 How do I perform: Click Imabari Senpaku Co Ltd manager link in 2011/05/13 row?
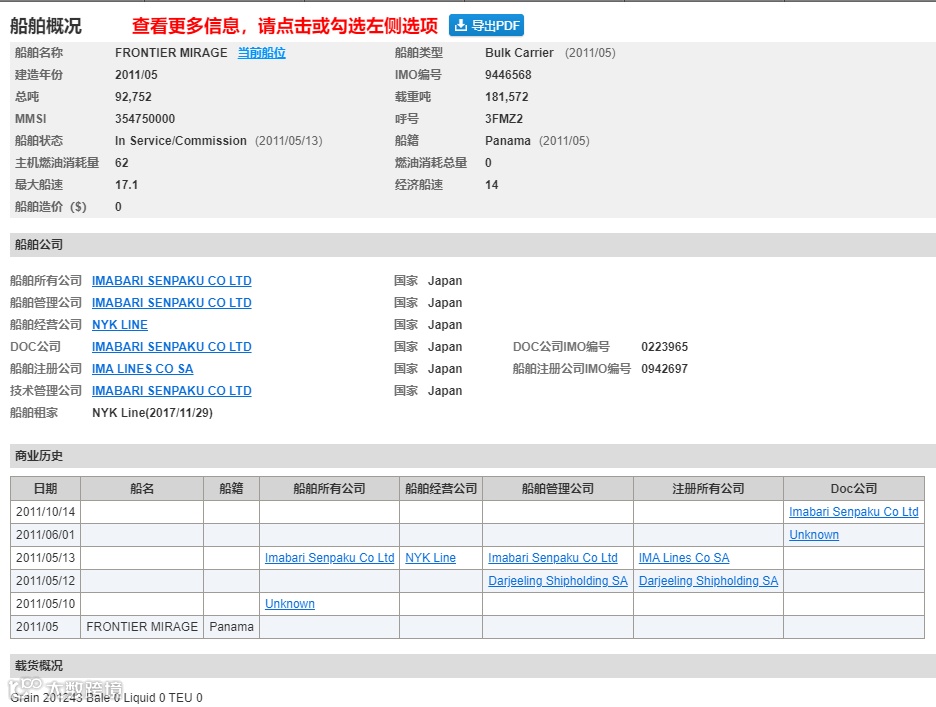[553, 558]
